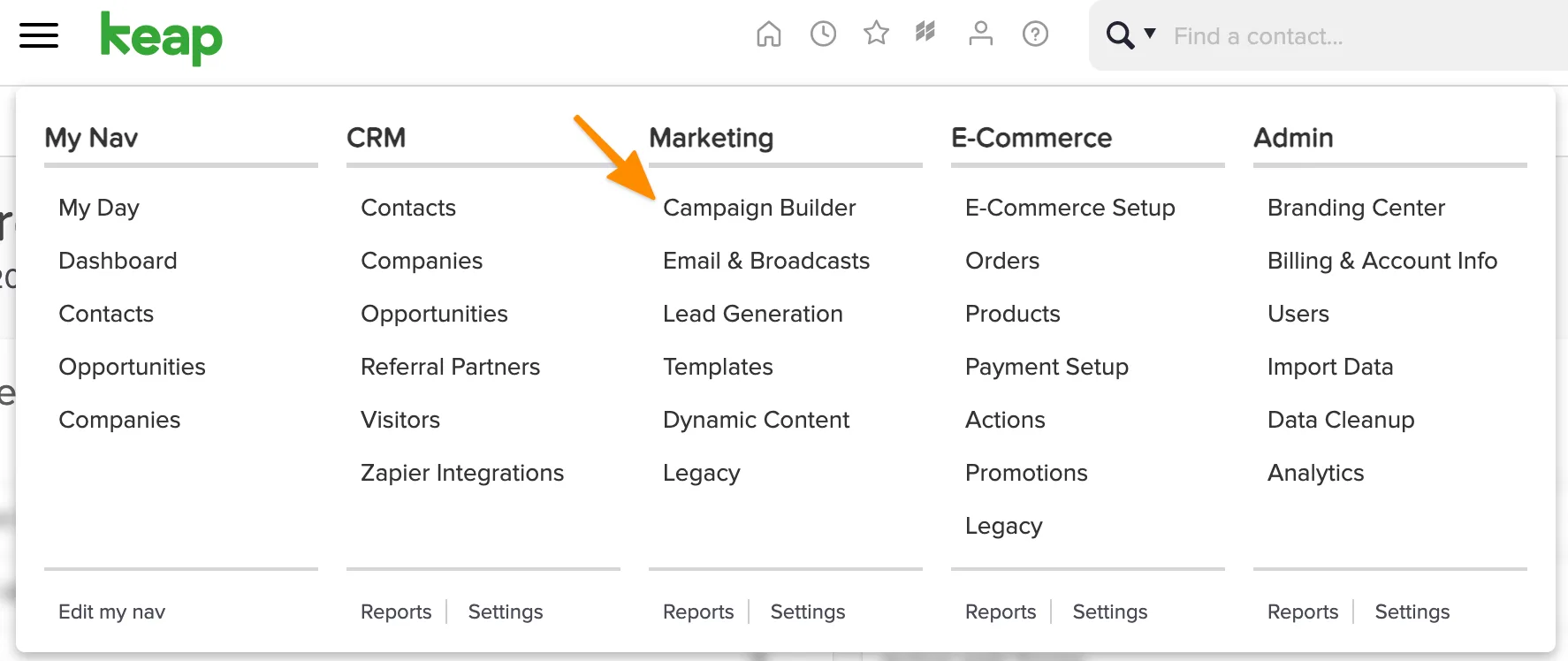Open Users under Admin
1568x661 pixels.
(1298, 314)
